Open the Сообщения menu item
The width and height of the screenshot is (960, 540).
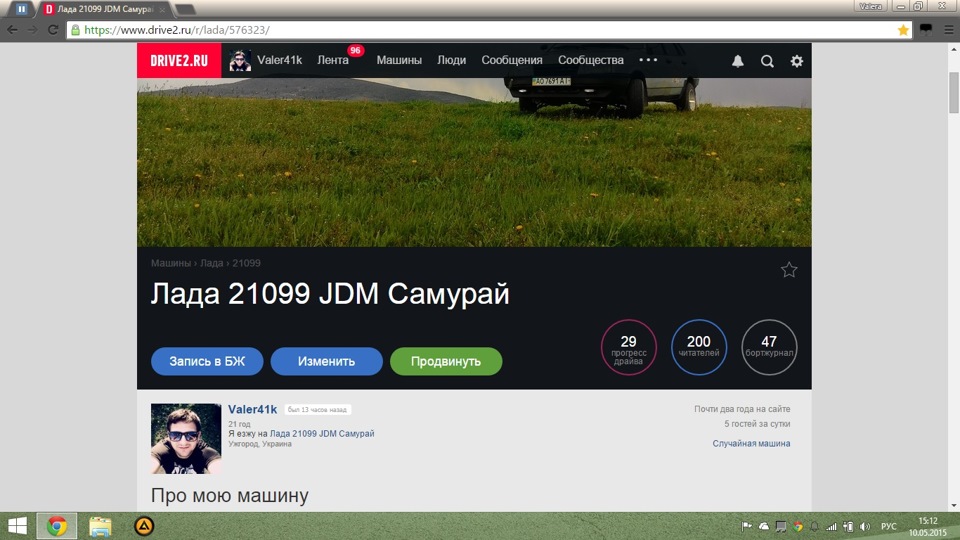(x=512, y=60)
